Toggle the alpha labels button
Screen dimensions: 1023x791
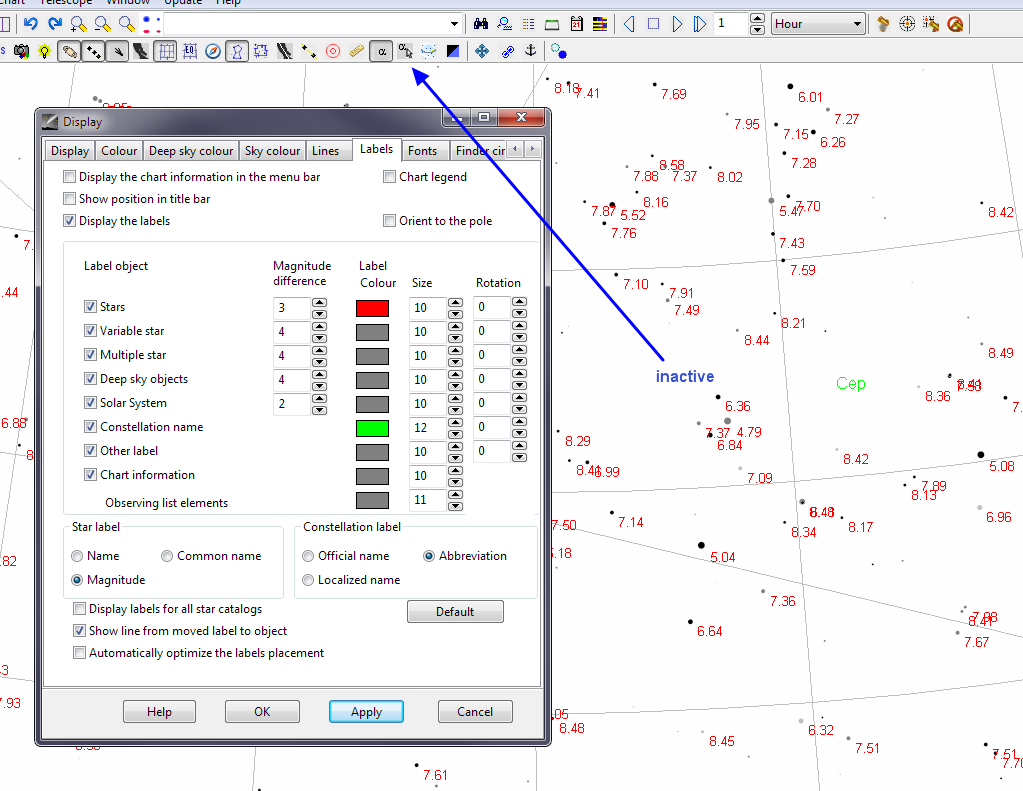382,51
